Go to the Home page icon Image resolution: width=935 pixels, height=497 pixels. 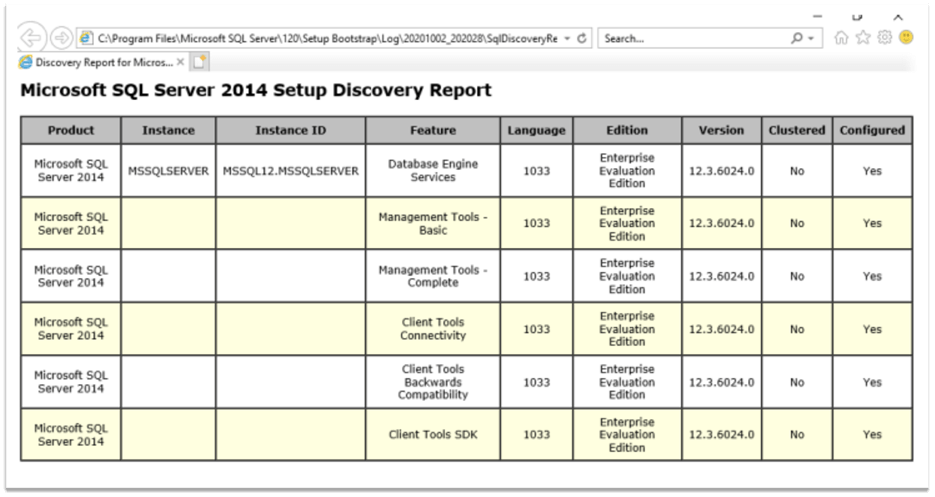841,38
